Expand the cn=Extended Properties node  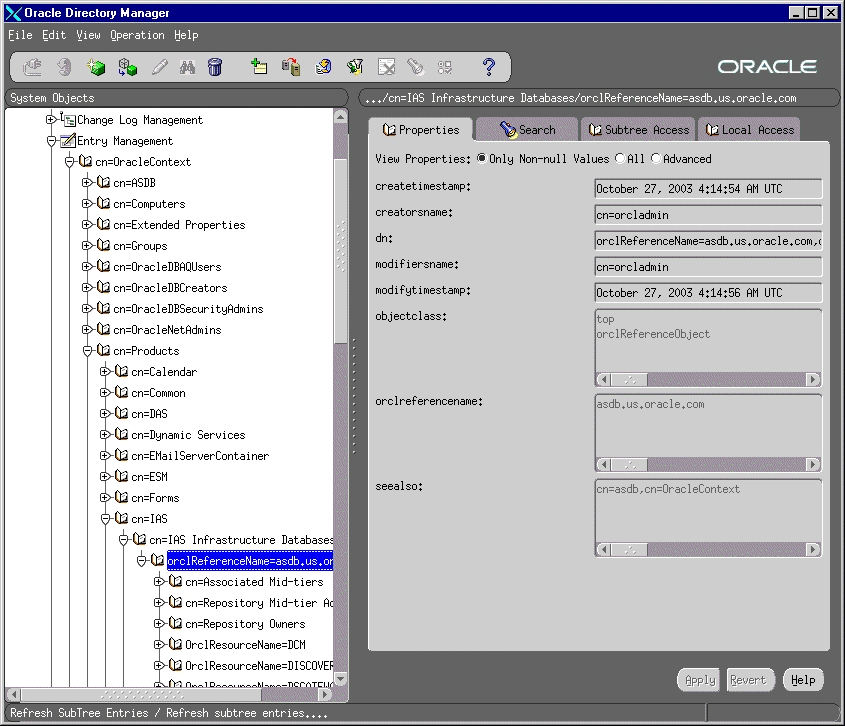87,224
